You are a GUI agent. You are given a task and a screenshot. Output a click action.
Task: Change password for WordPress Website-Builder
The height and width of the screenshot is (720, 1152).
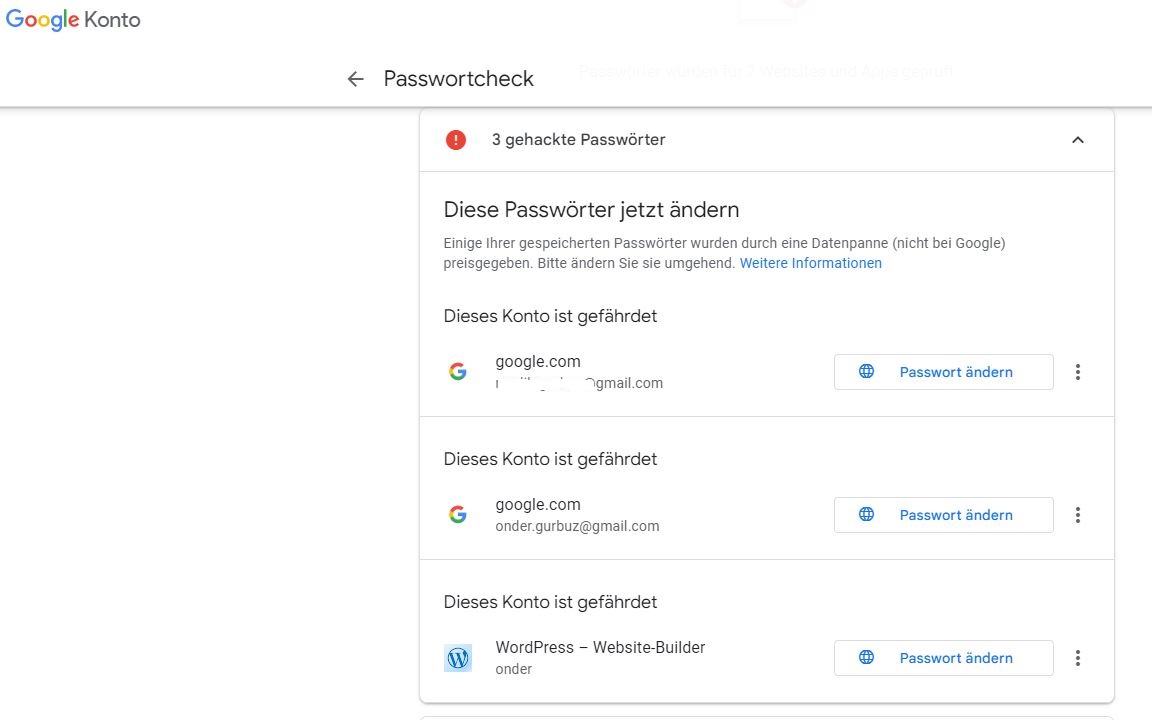point(943,658)
